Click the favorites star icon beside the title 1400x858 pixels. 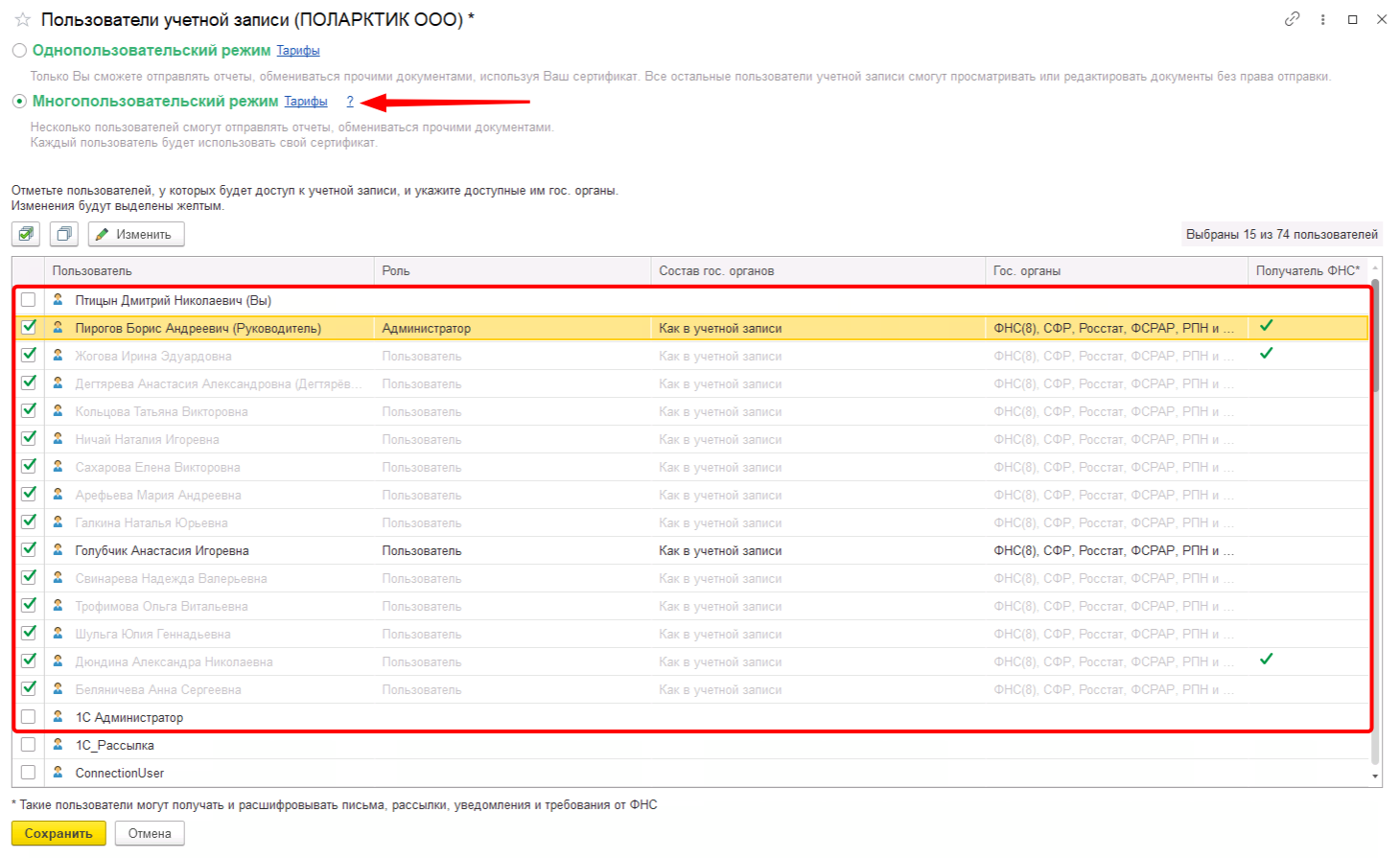click(x=23, y=19)
